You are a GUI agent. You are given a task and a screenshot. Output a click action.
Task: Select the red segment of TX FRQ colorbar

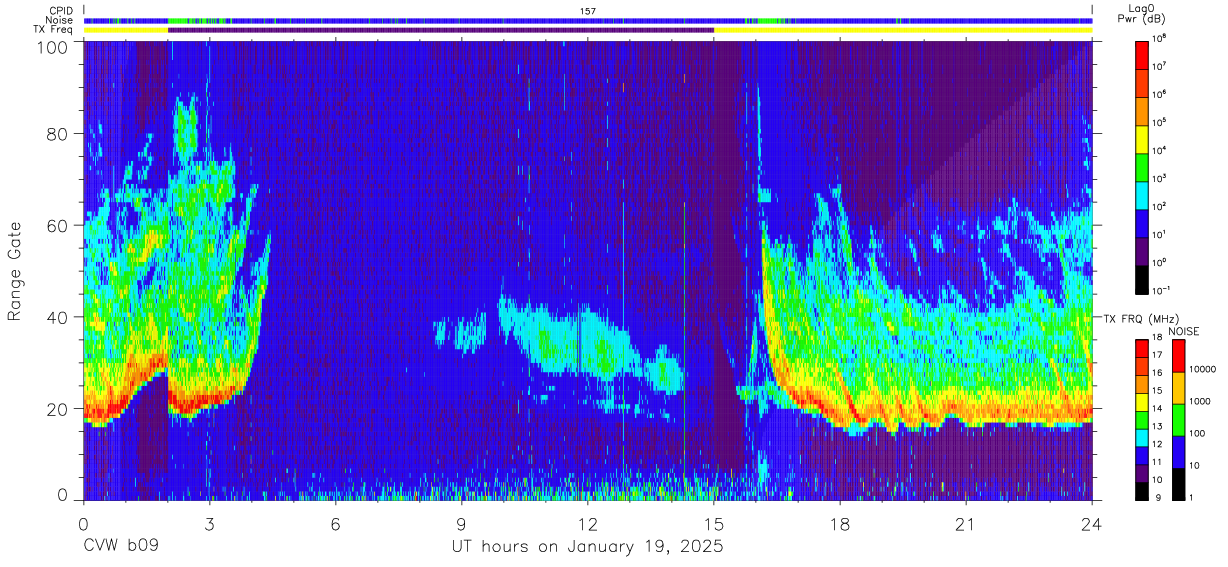[1142, 348]
